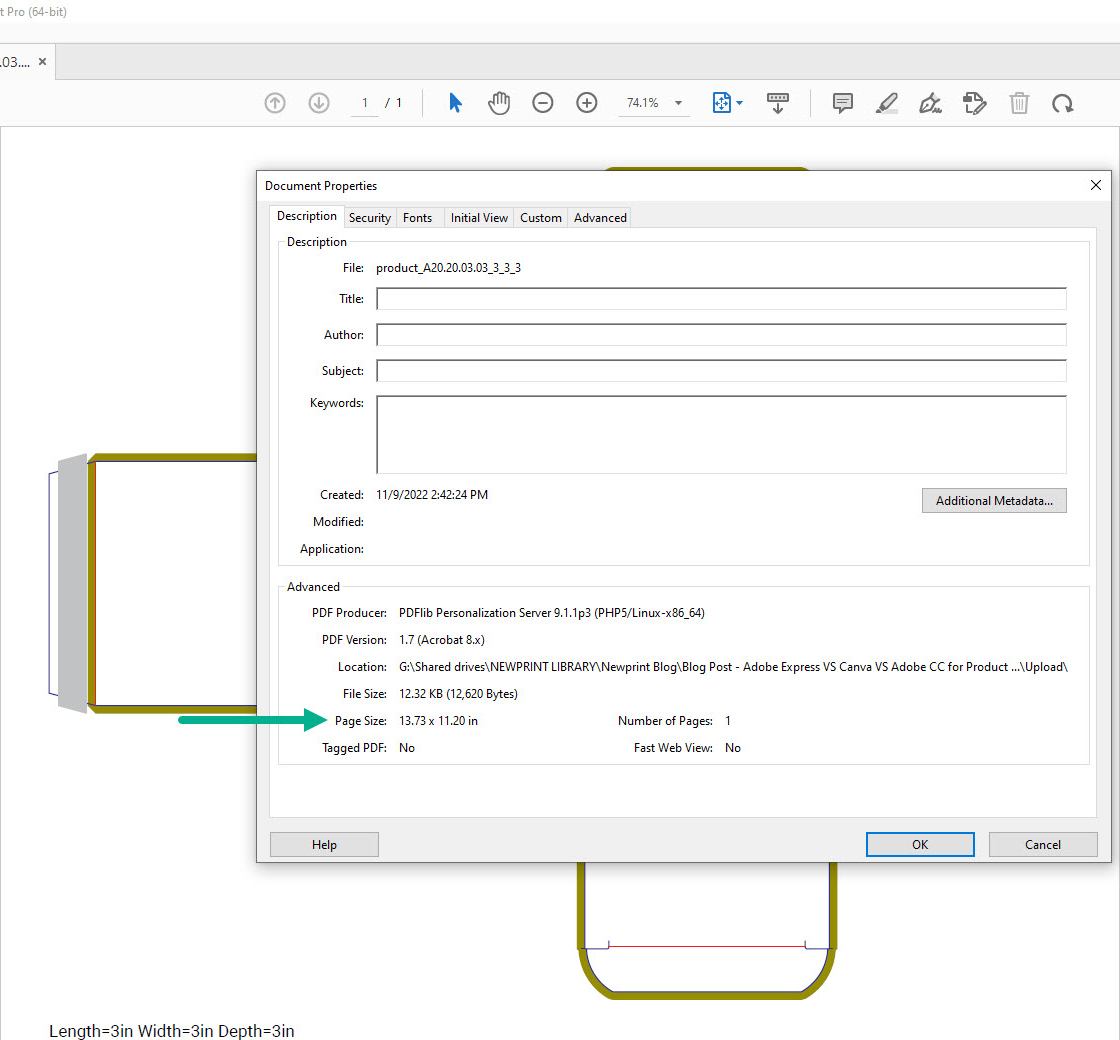Viewport: 1120px width, 1040px height.
Task: Click inside the Title input field
Action: tap(720, 298)
